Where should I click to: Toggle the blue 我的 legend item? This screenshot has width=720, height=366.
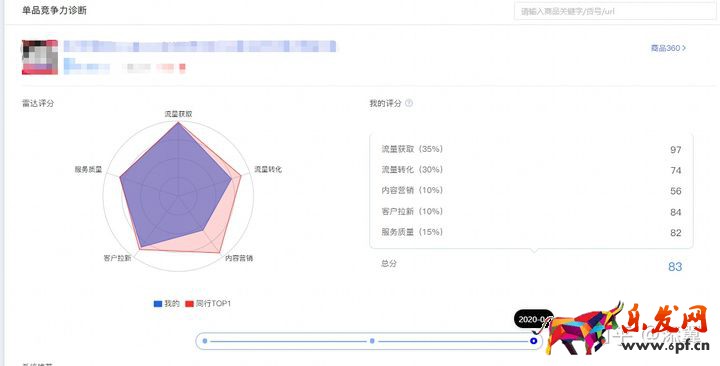pos(167,304)
